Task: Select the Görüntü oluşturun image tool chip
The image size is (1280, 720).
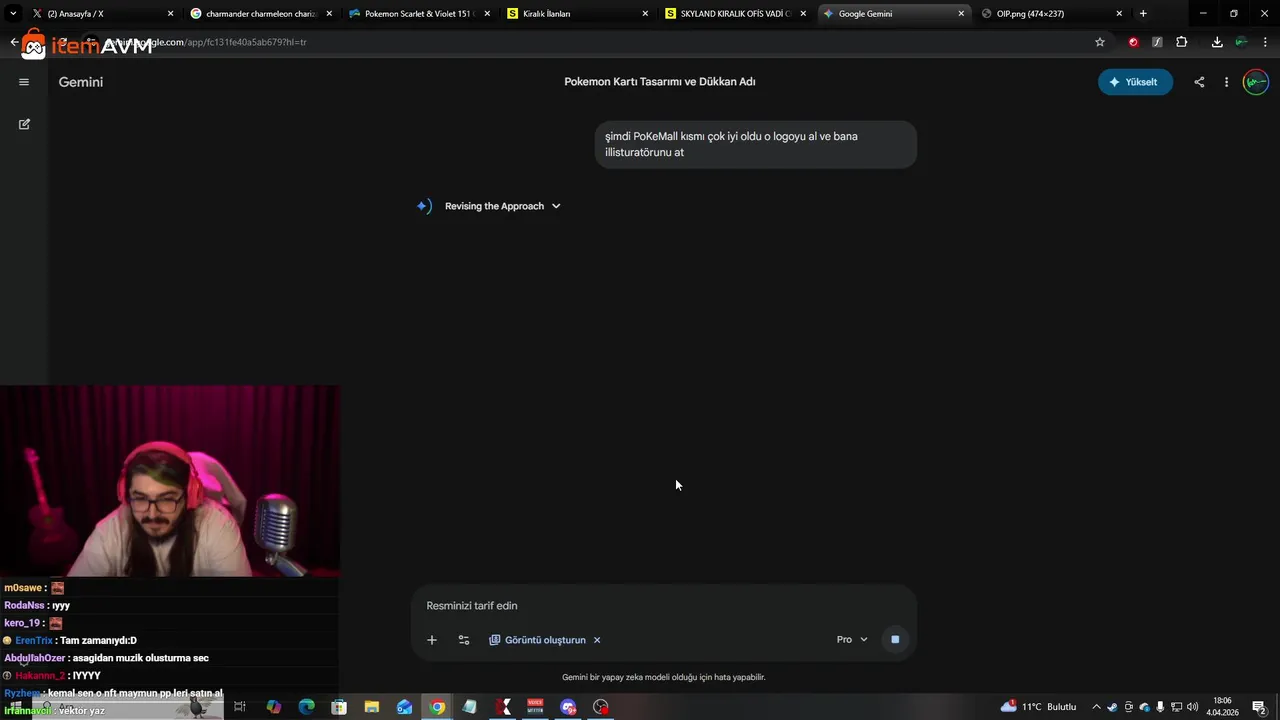Action: point(537,640)
